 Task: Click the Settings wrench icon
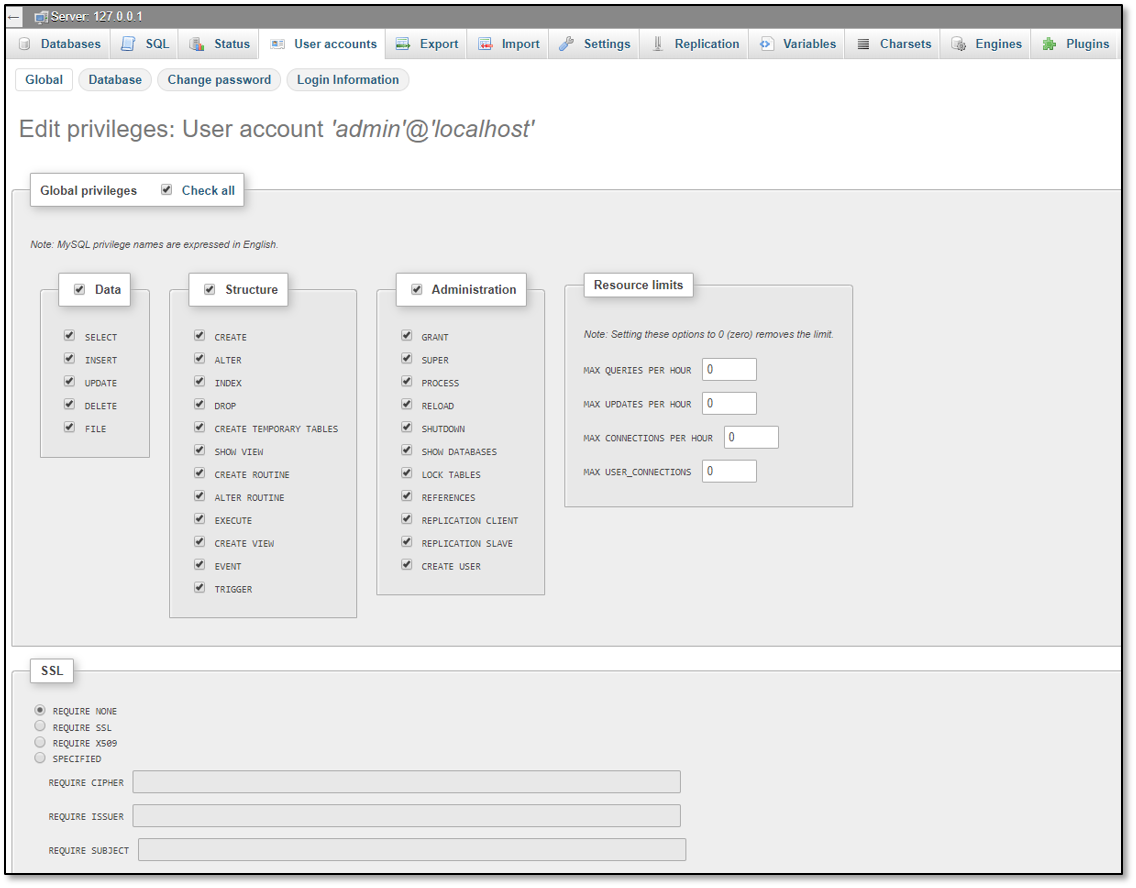pyautogui.click(x=567, y=44)
